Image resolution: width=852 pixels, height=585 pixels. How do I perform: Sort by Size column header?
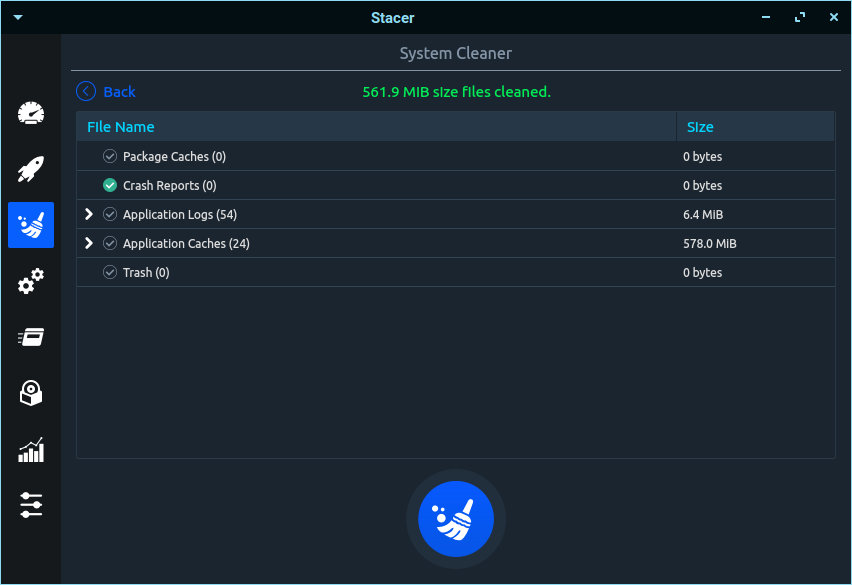(755, 127)
